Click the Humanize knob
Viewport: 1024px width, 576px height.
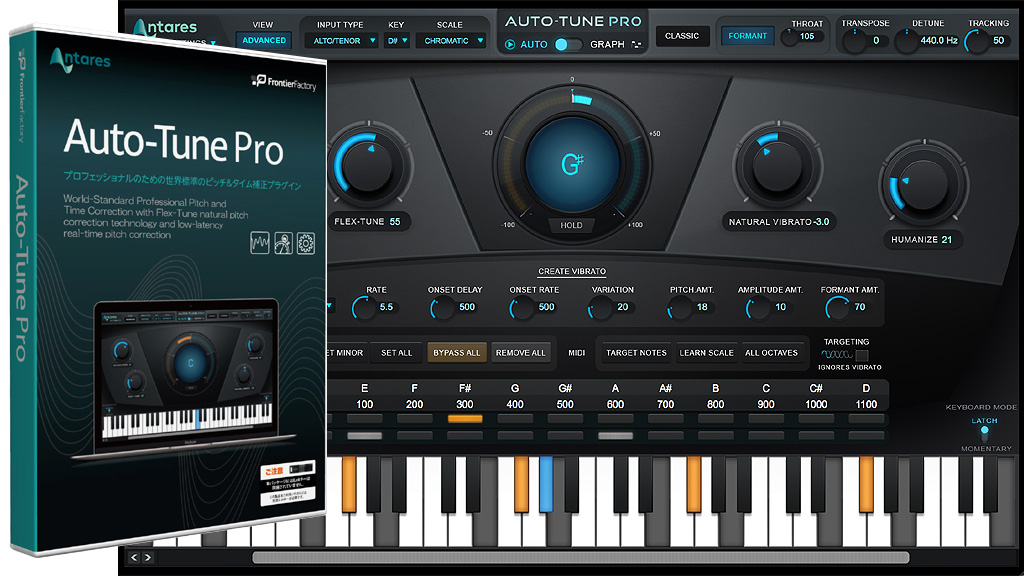point(923,186)
